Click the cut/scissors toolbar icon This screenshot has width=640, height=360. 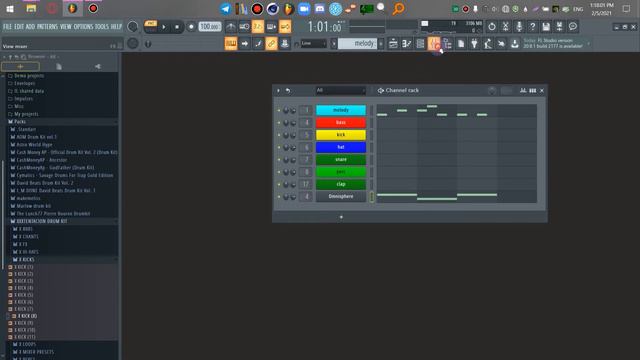pos(505,27)
